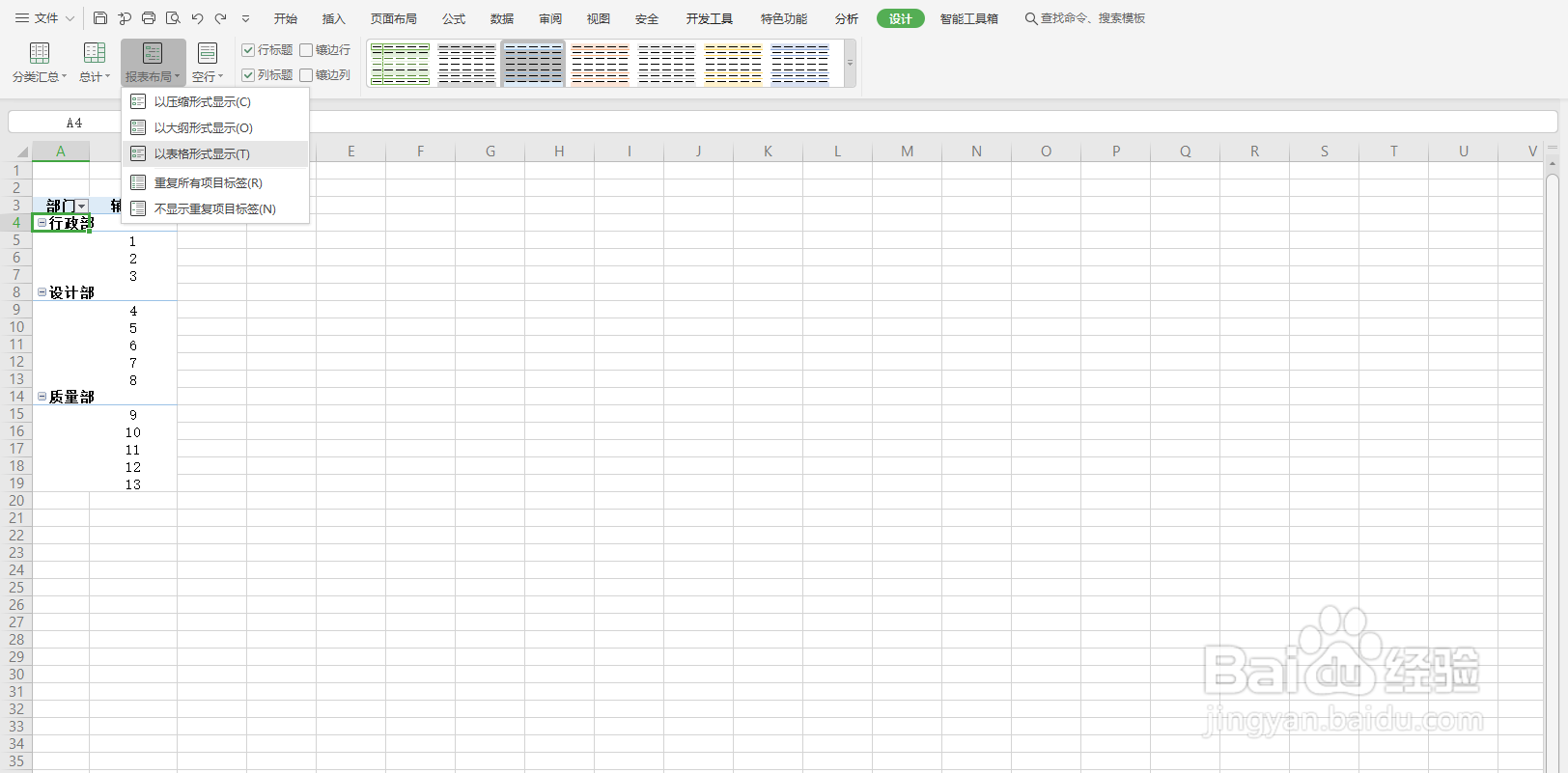
Task: Click the cell containing value 13
Action: click(x=133, y=484)
